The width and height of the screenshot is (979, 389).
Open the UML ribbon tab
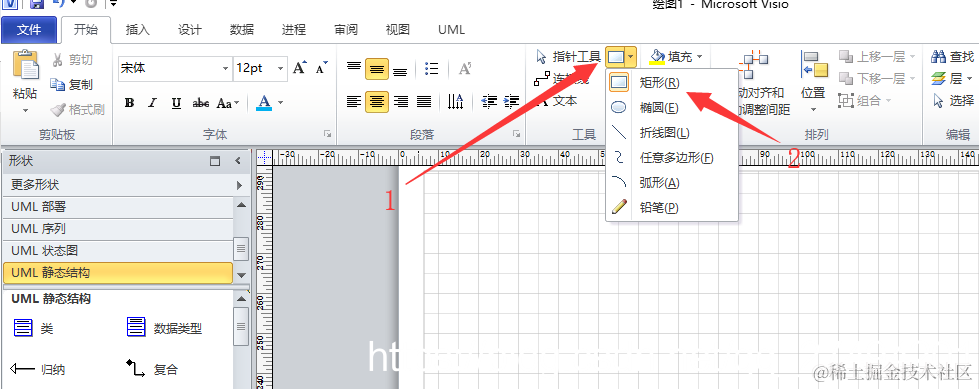451,29
